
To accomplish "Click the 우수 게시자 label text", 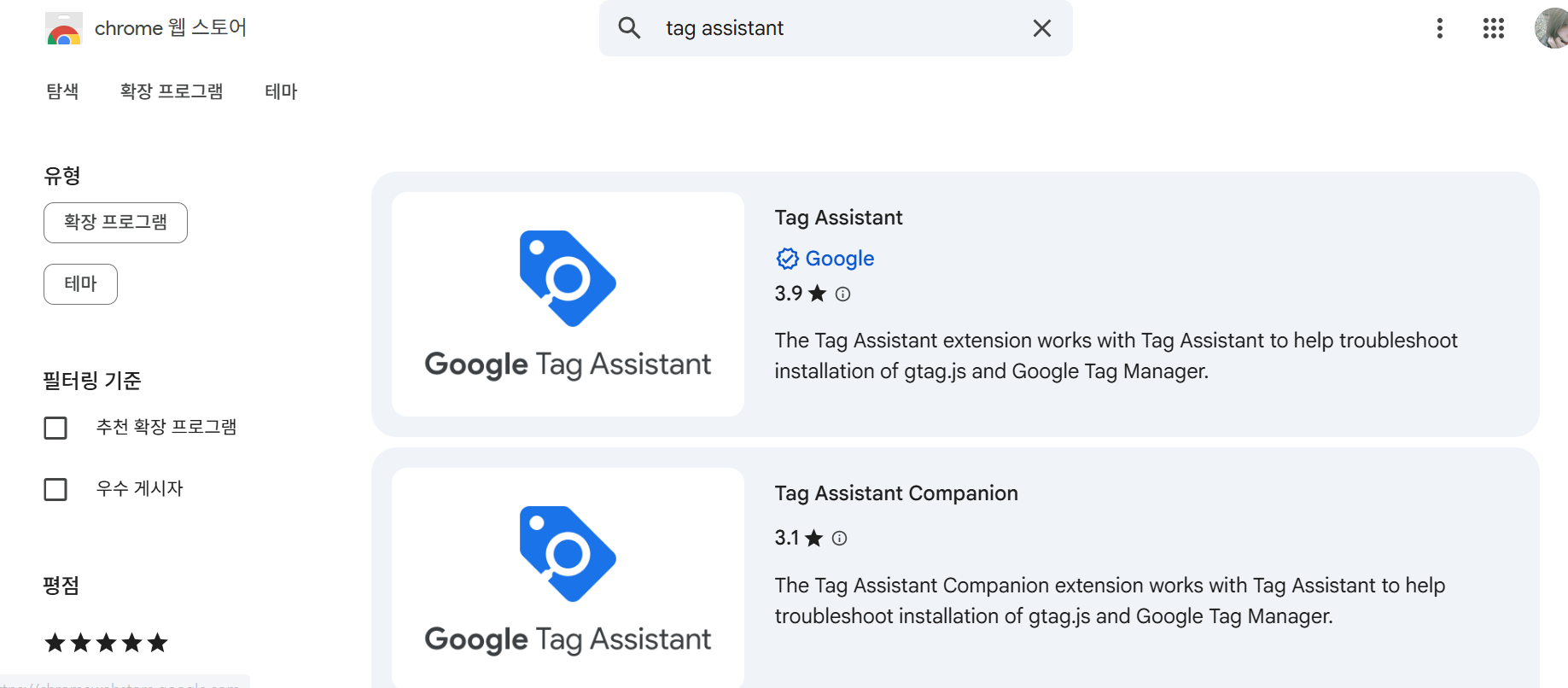I will tap(140, 488).
